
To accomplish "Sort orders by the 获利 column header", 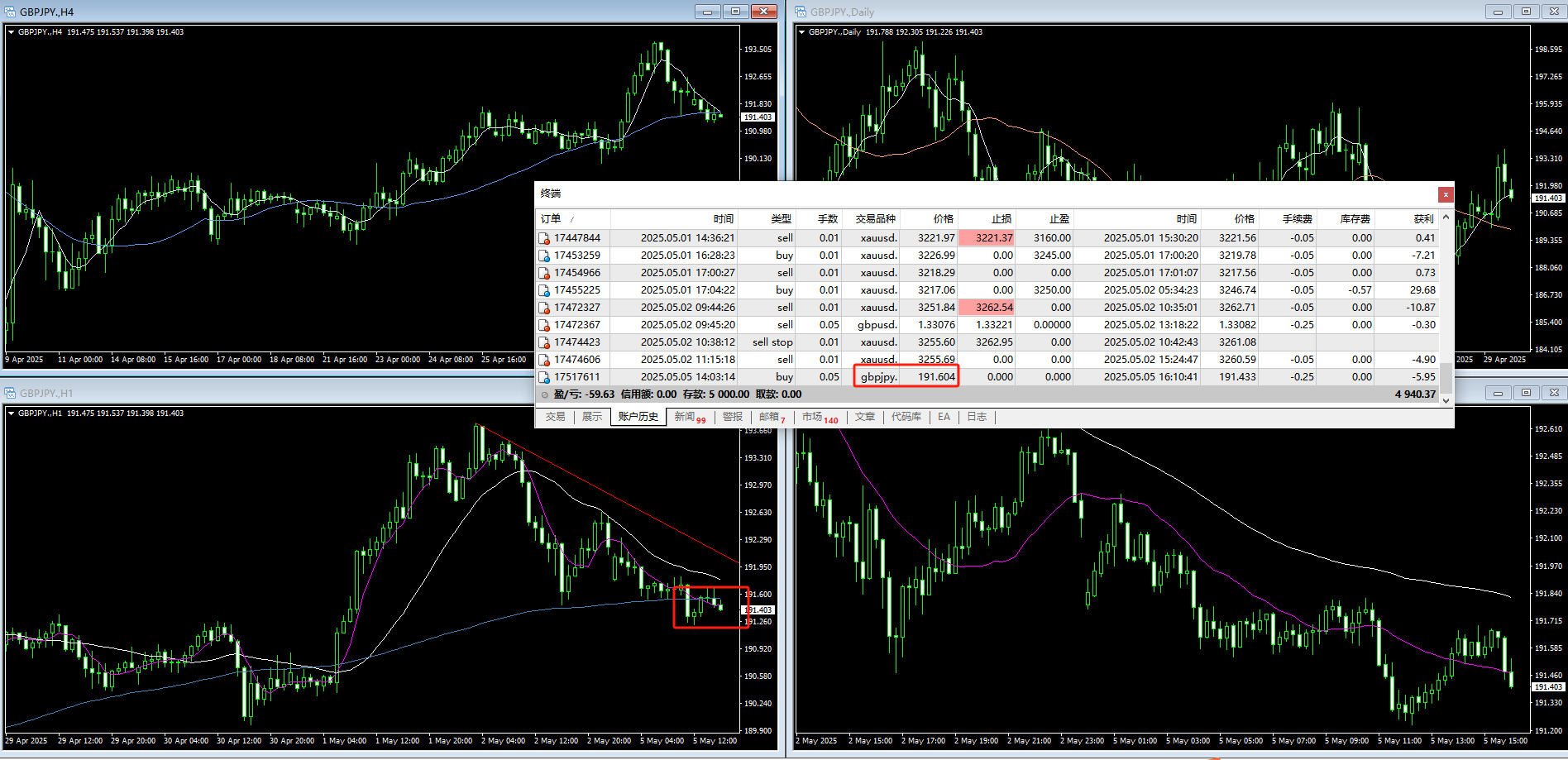I will coord(1423,219).
